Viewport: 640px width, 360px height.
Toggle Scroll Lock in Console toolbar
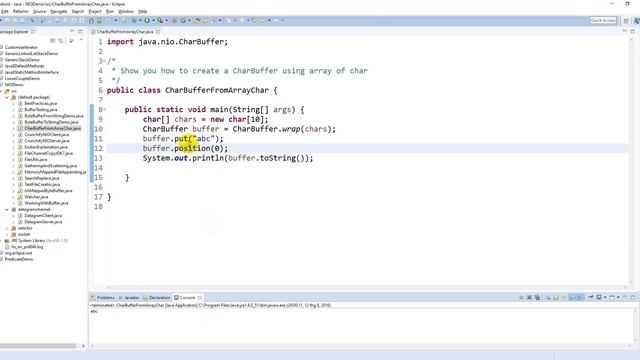click(556, 298)
